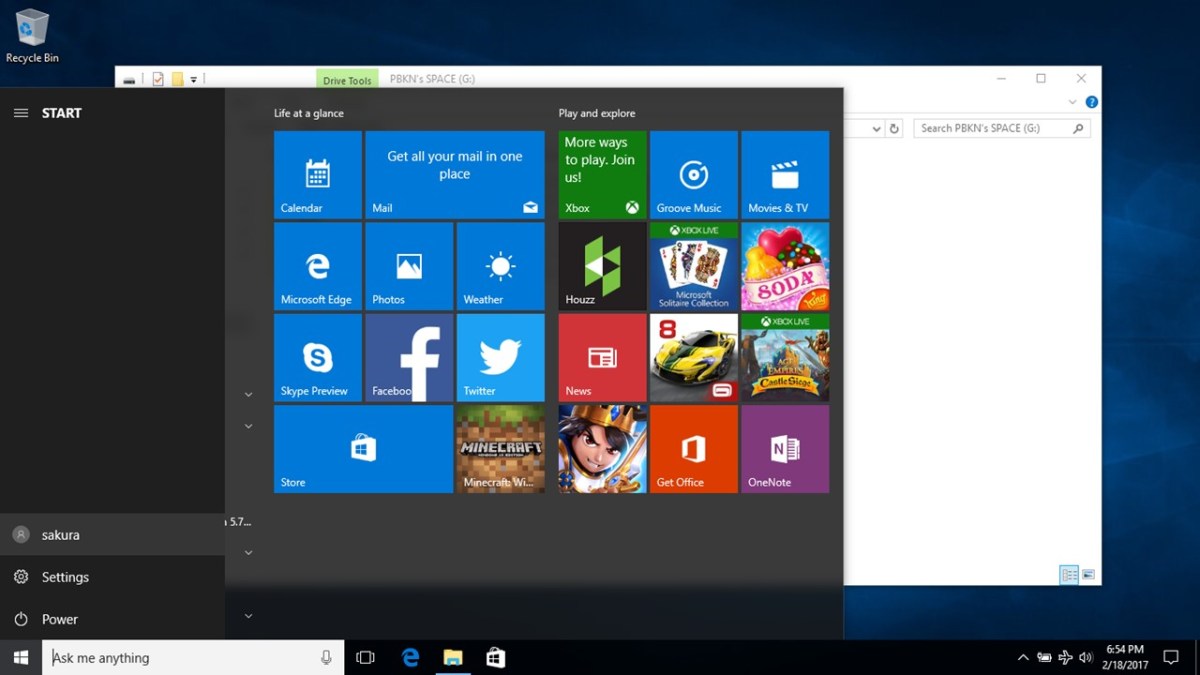Open the Twitter tile
This screenshot has width=1200, height=675.
click(500, 358)
